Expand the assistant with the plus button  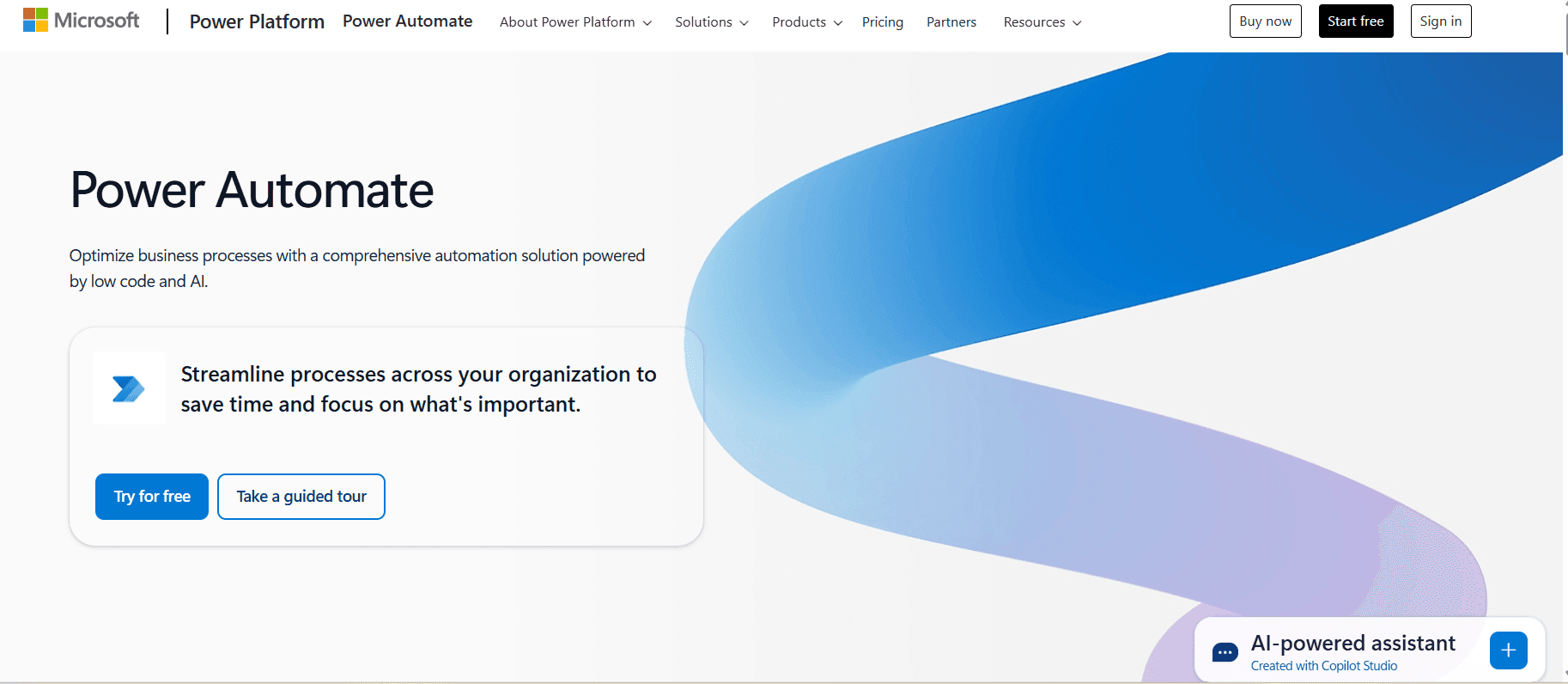click(1509, 650)
